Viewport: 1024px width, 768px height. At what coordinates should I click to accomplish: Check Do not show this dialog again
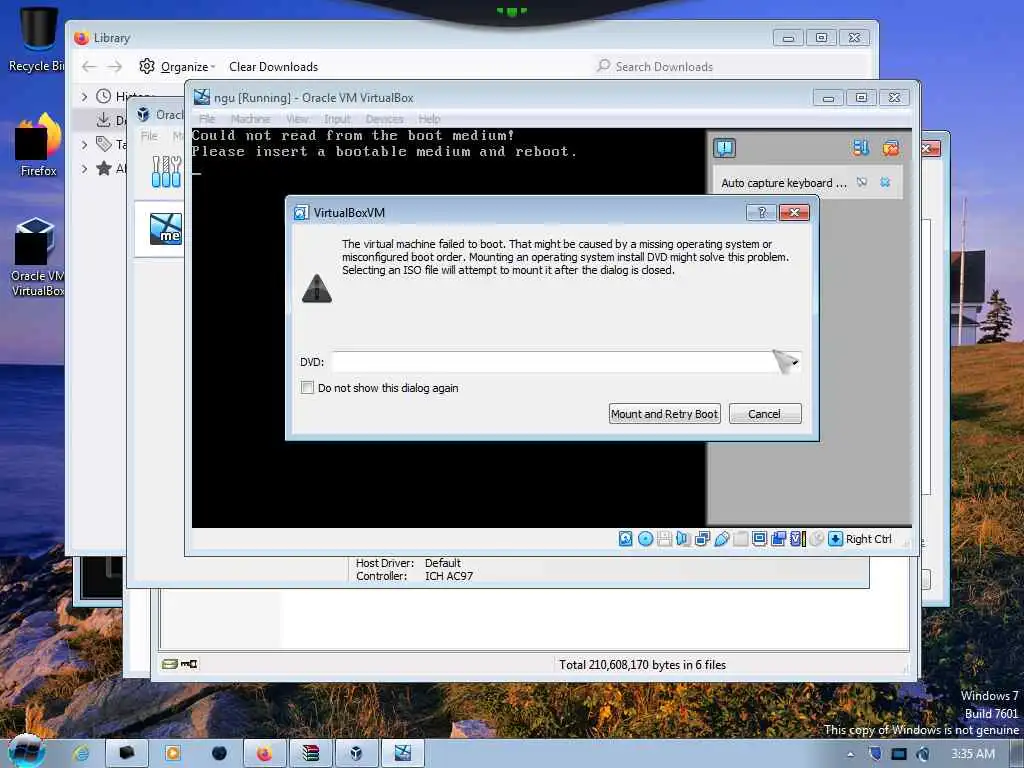click(307, 387)
